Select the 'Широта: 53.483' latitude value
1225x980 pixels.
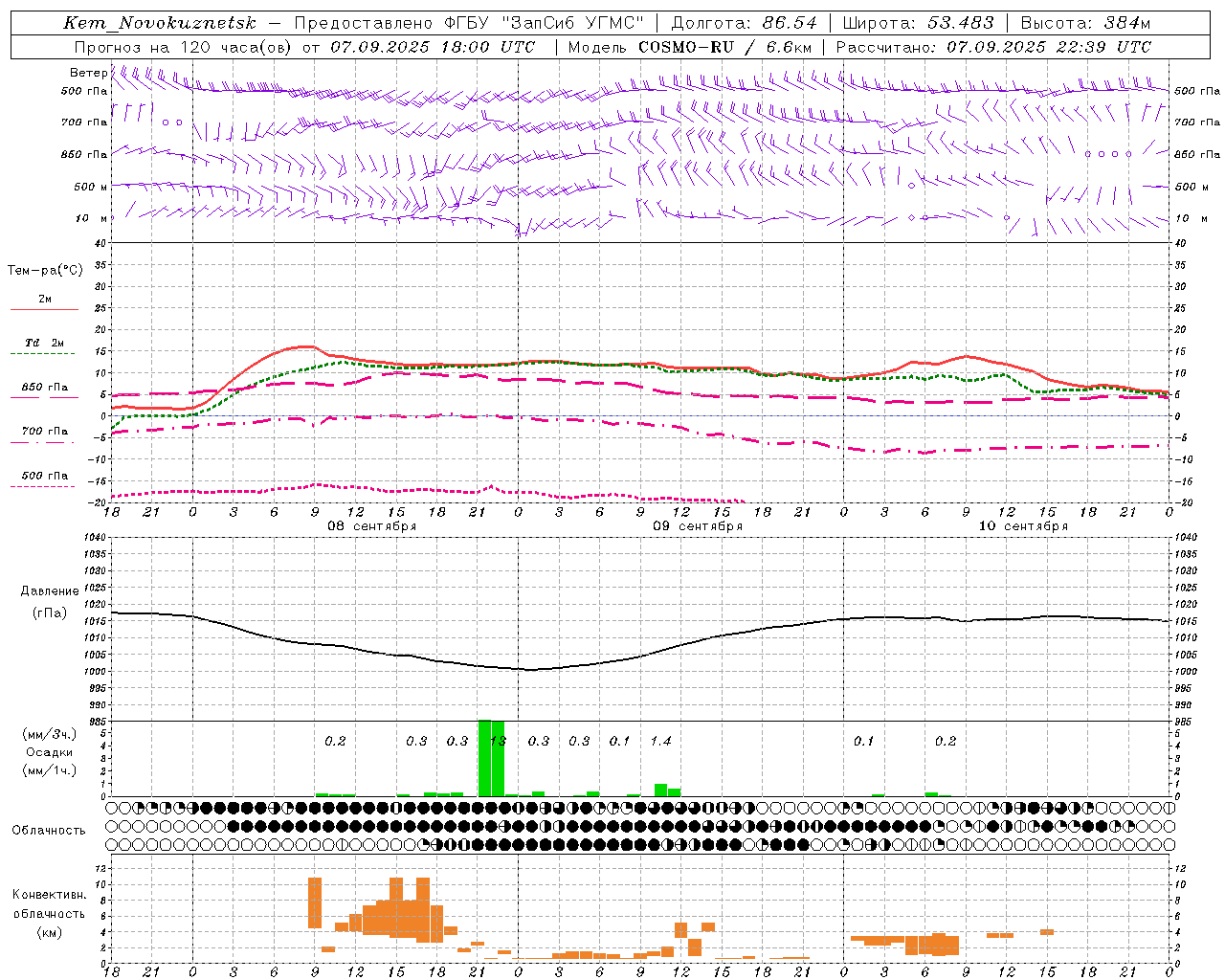917,23
